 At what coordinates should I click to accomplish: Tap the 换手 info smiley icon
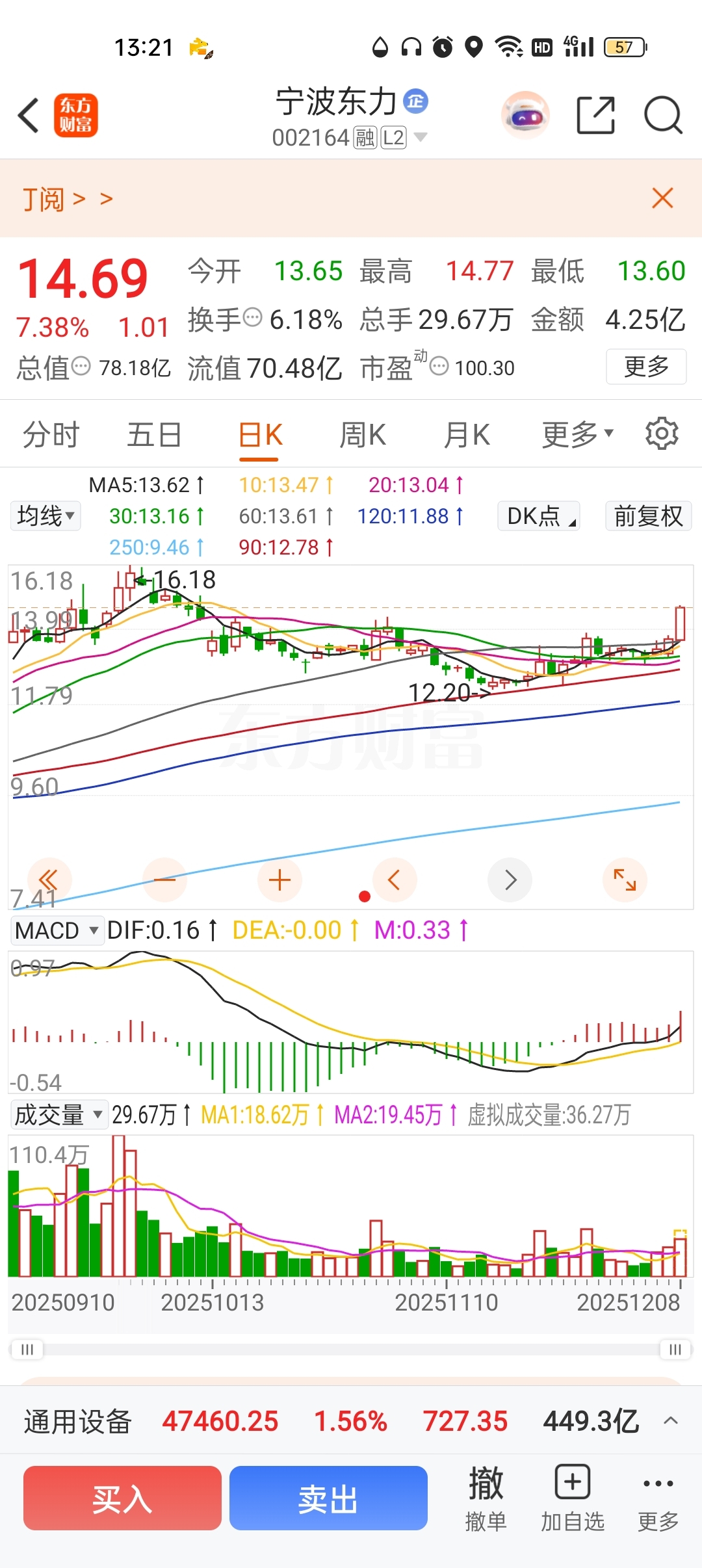tap(252, 318)
